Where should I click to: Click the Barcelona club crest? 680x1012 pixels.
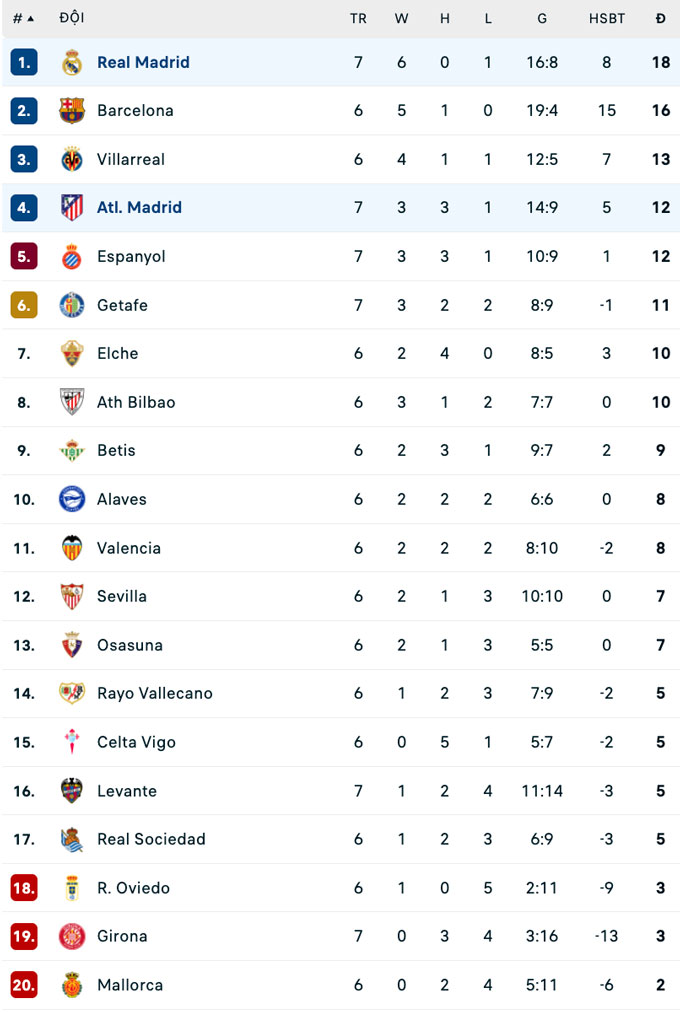(x=72, y=111)
